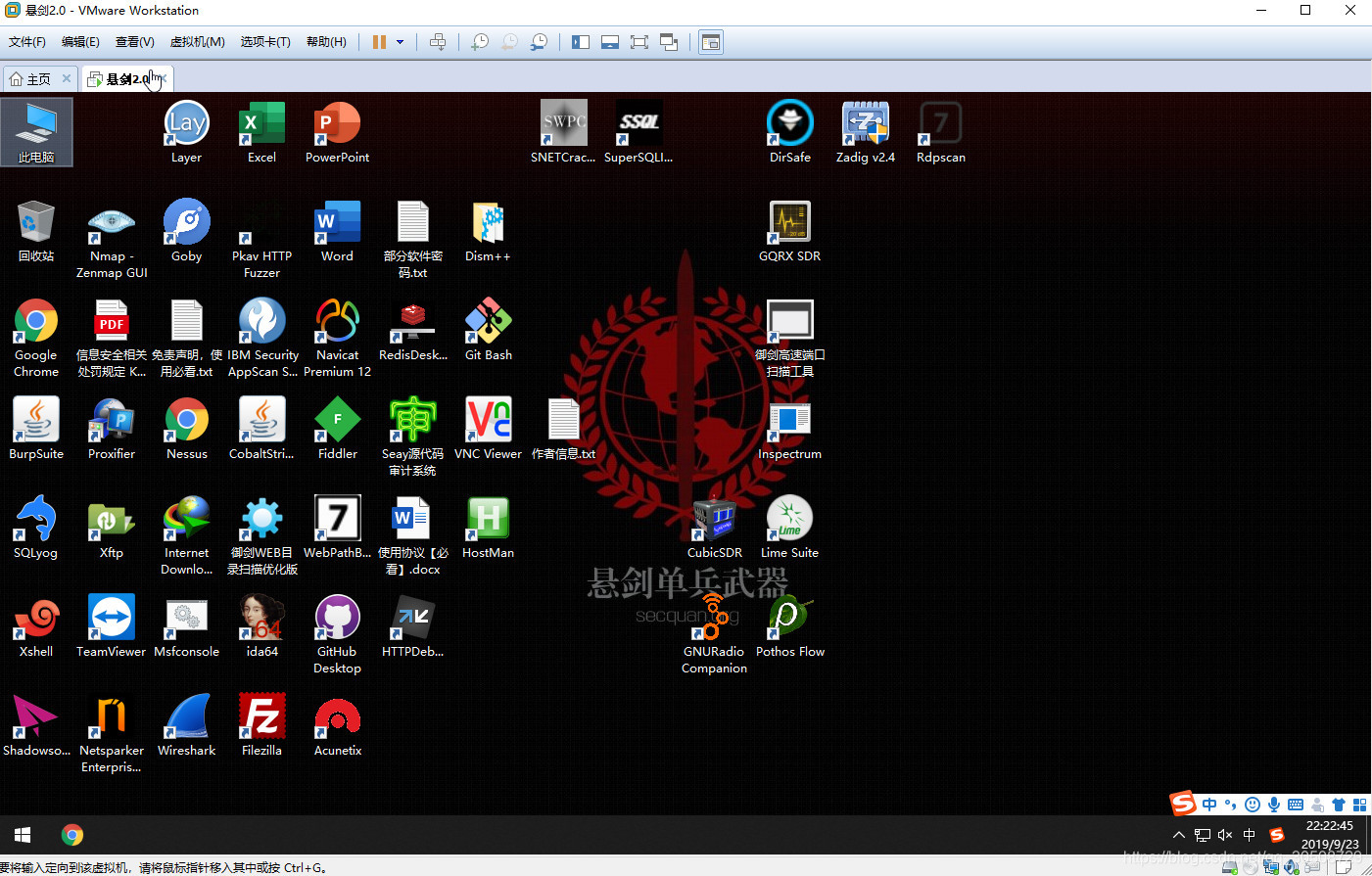The image size is (1372, 876).
Task: Select the DirSafe desktop icon
Action: (x=790, y=131)
